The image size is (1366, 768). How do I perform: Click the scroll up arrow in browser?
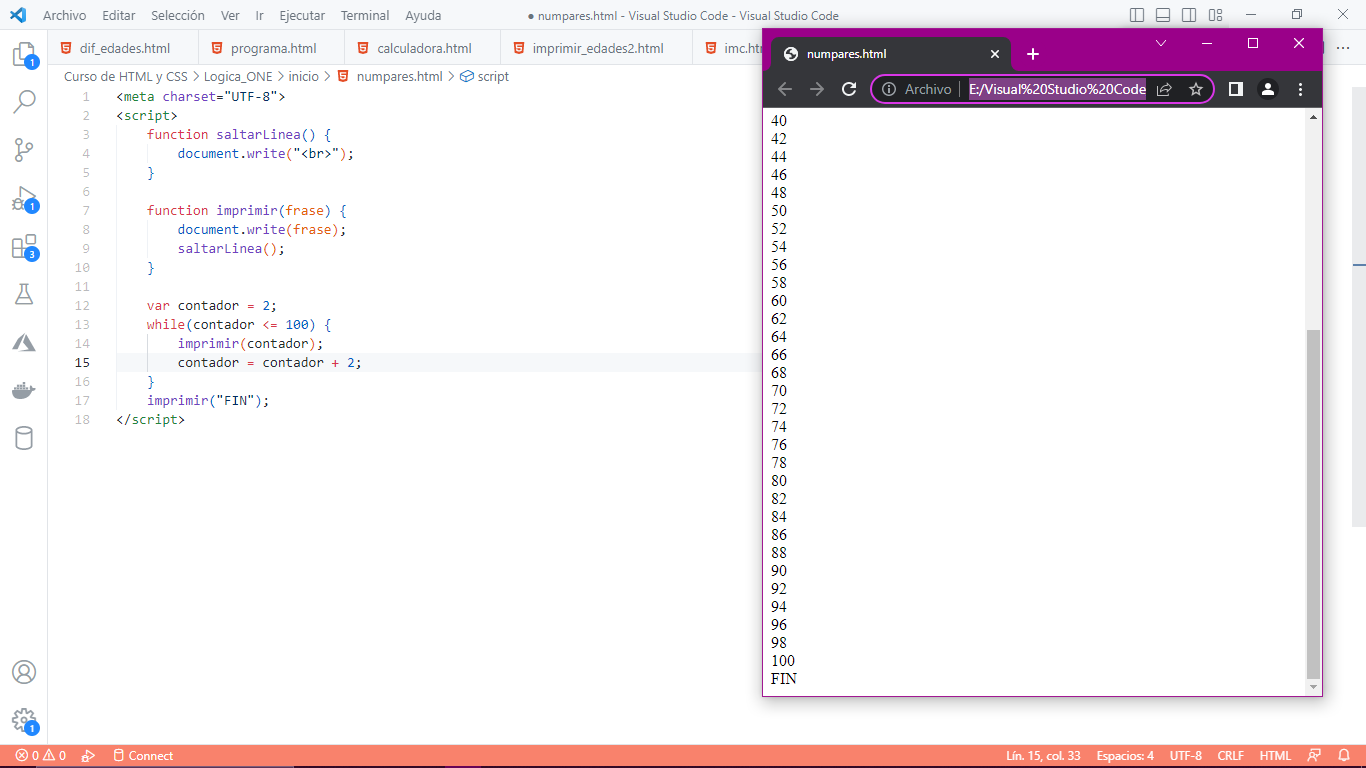1314,117
